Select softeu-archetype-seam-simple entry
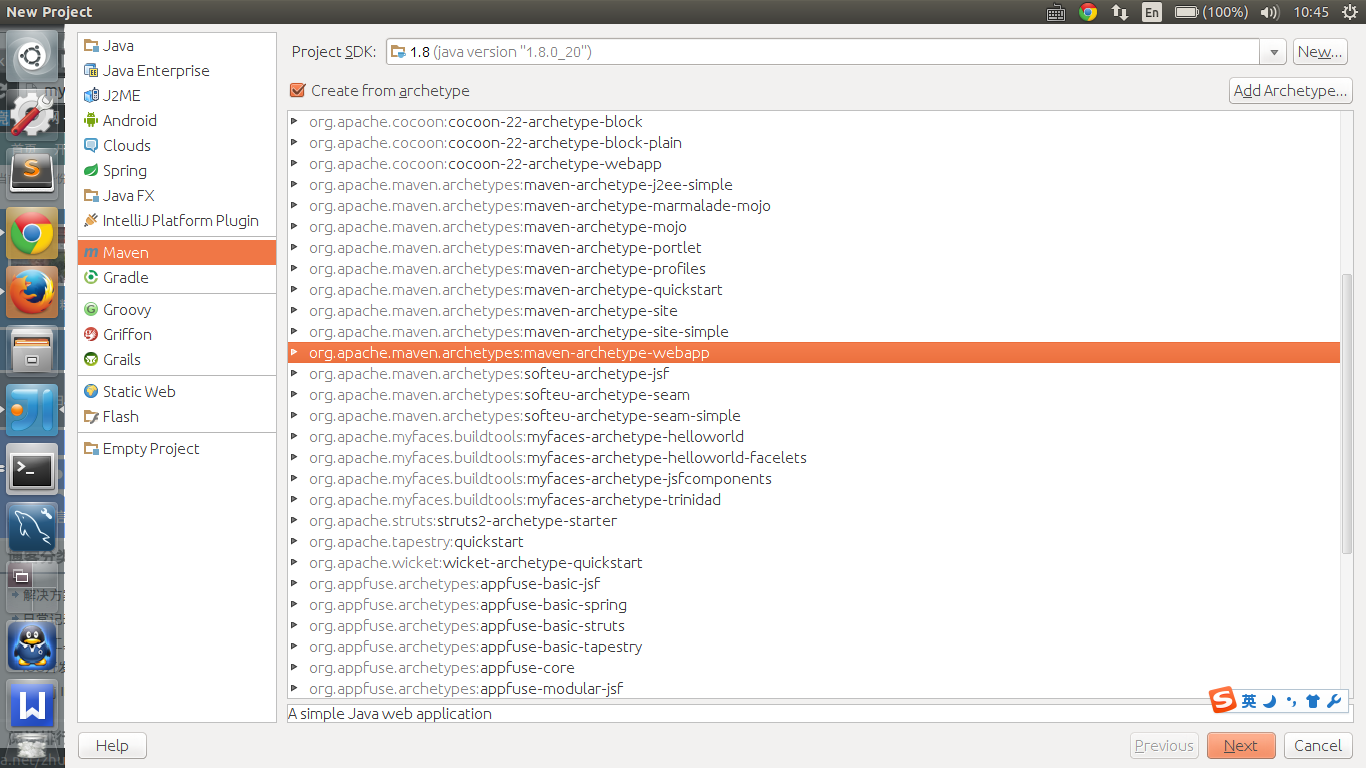 pyautogui.click(x=814, y=416)
